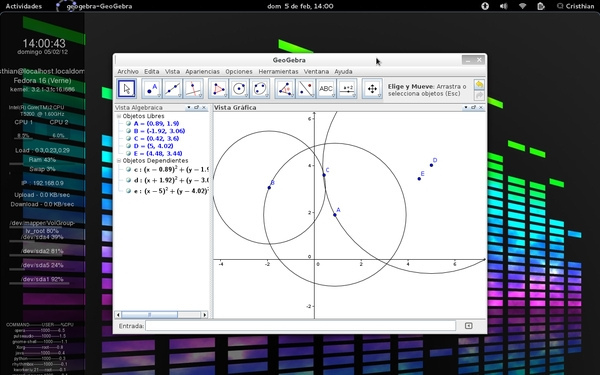
Task: Select point E in the graphics view
Action: click(x=419, y=179)
